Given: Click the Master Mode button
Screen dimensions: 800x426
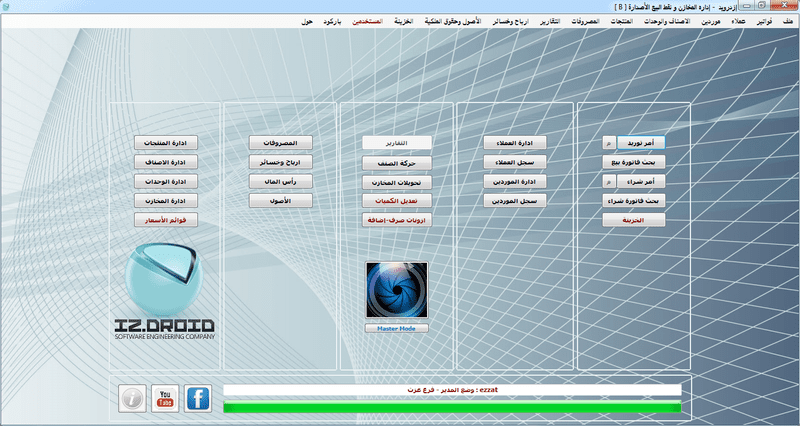Looking at the screenshot, I should [396, 329].
